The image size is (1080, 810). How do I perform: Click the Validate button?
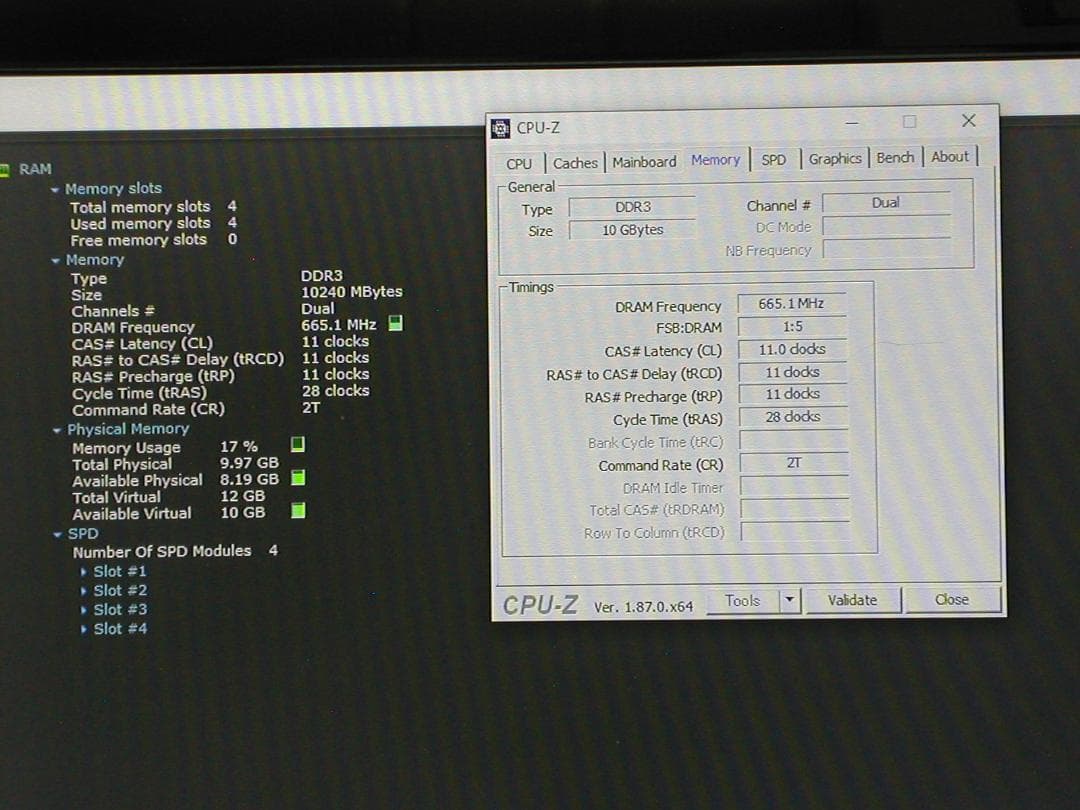click(852, 600)
